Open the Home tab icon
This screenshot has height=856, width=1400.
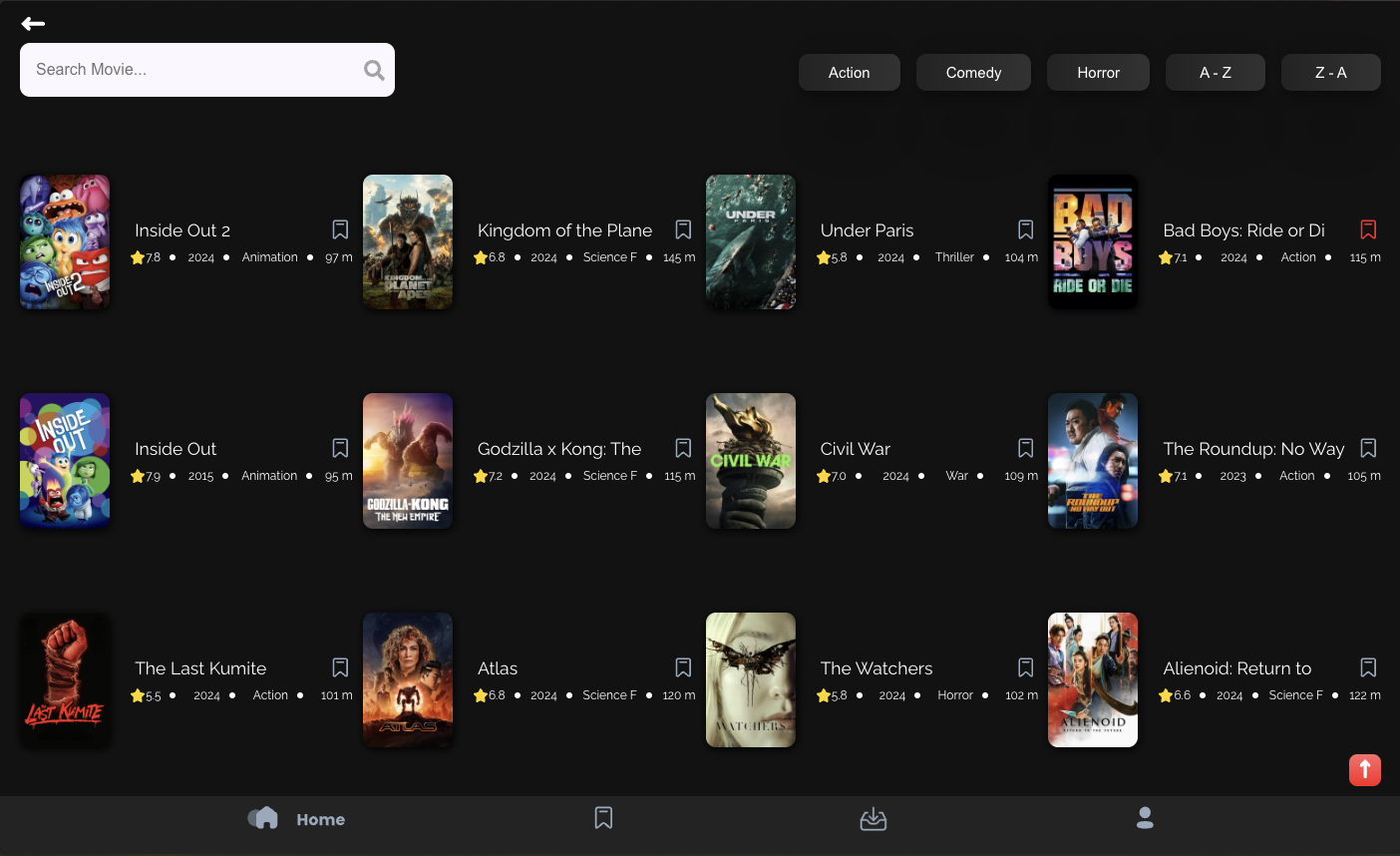(263, 818)
